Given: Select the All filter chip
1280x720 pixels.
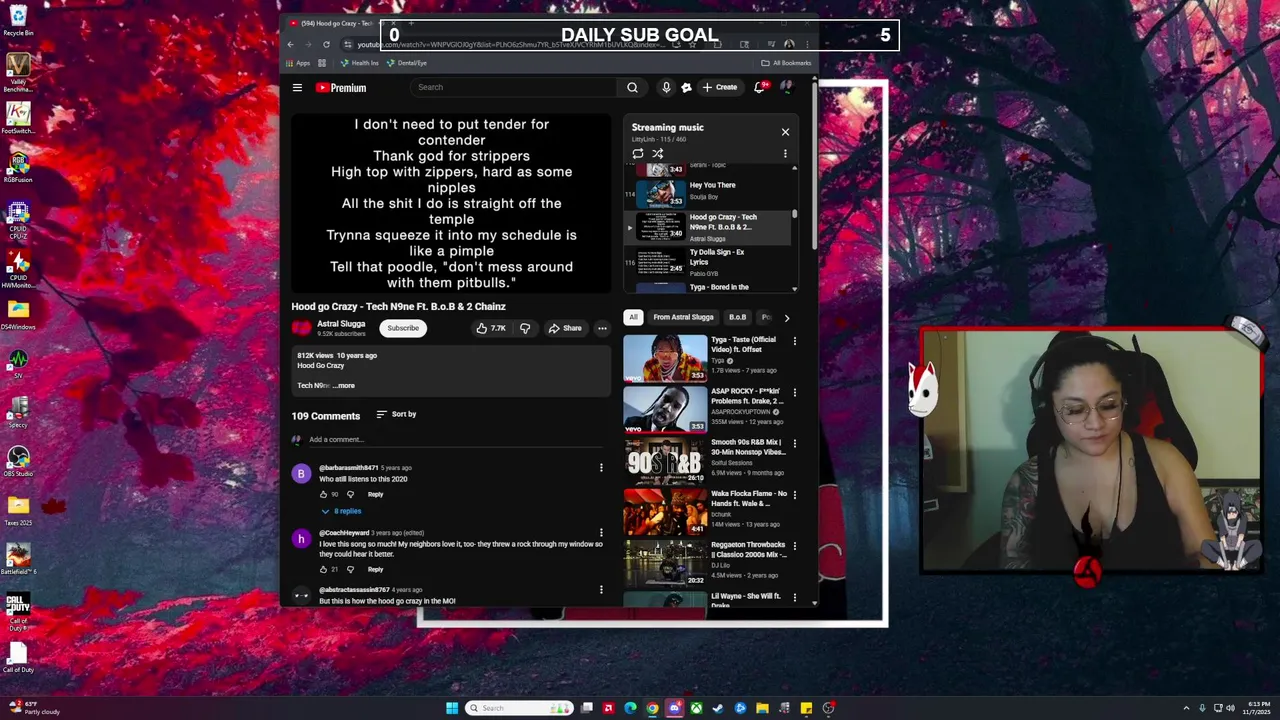Looking at the screenshot, I should tap(633, 317).
